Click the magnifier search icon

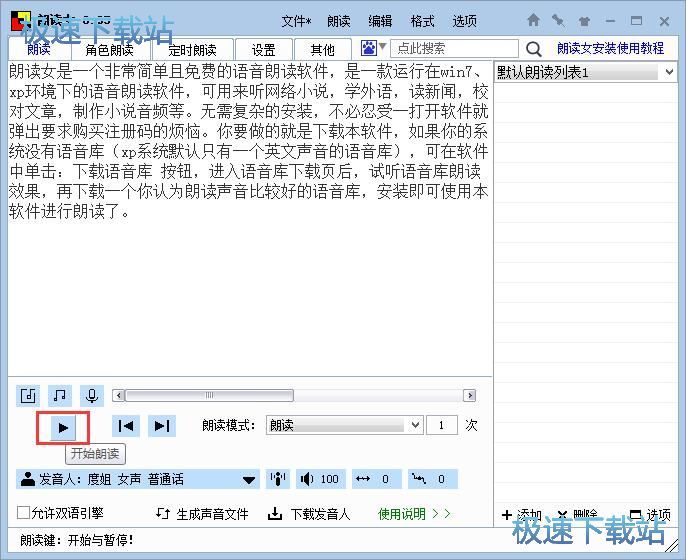[533, 49]
